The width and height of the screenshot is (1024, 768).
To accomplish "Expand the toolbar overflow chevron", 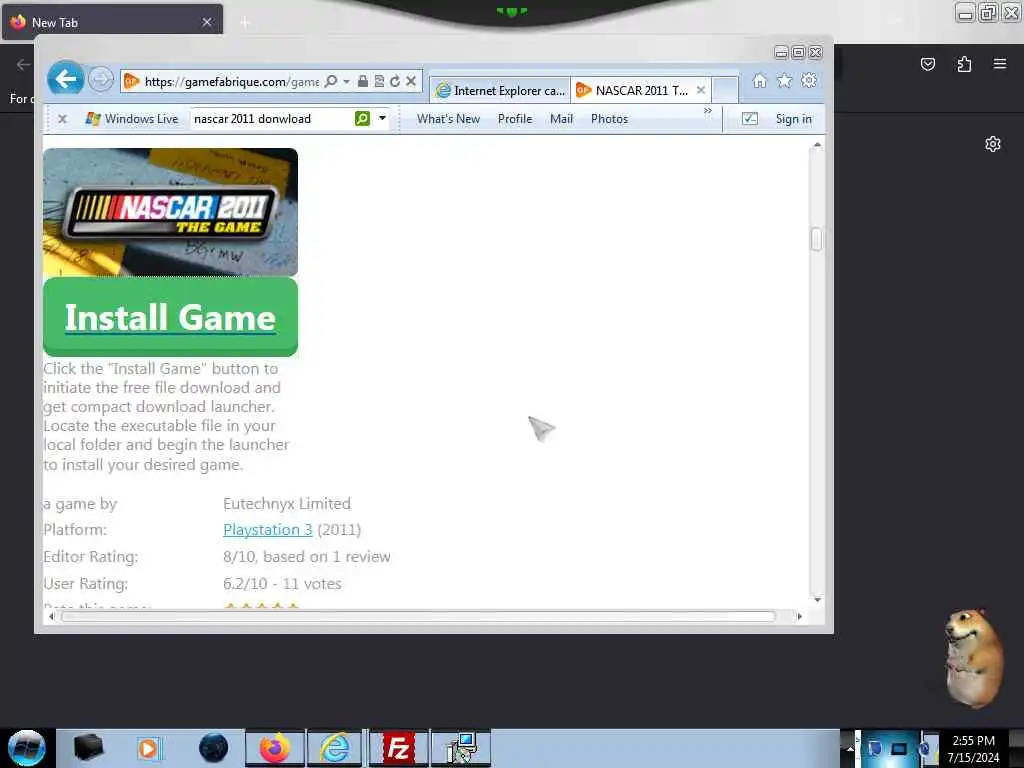I will coord(707,111).
